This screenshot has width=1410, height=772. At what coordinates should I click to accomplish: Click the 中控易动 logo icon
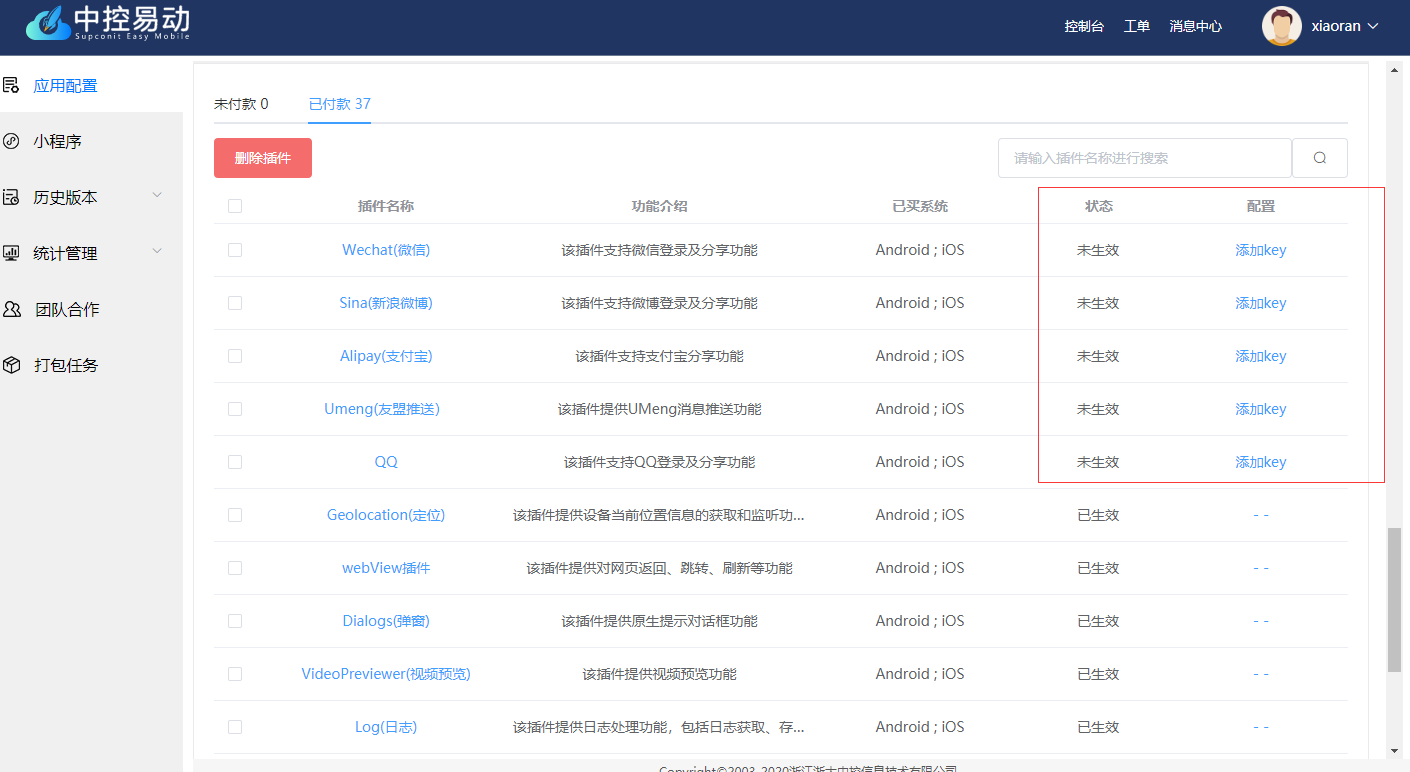point(49,22)
